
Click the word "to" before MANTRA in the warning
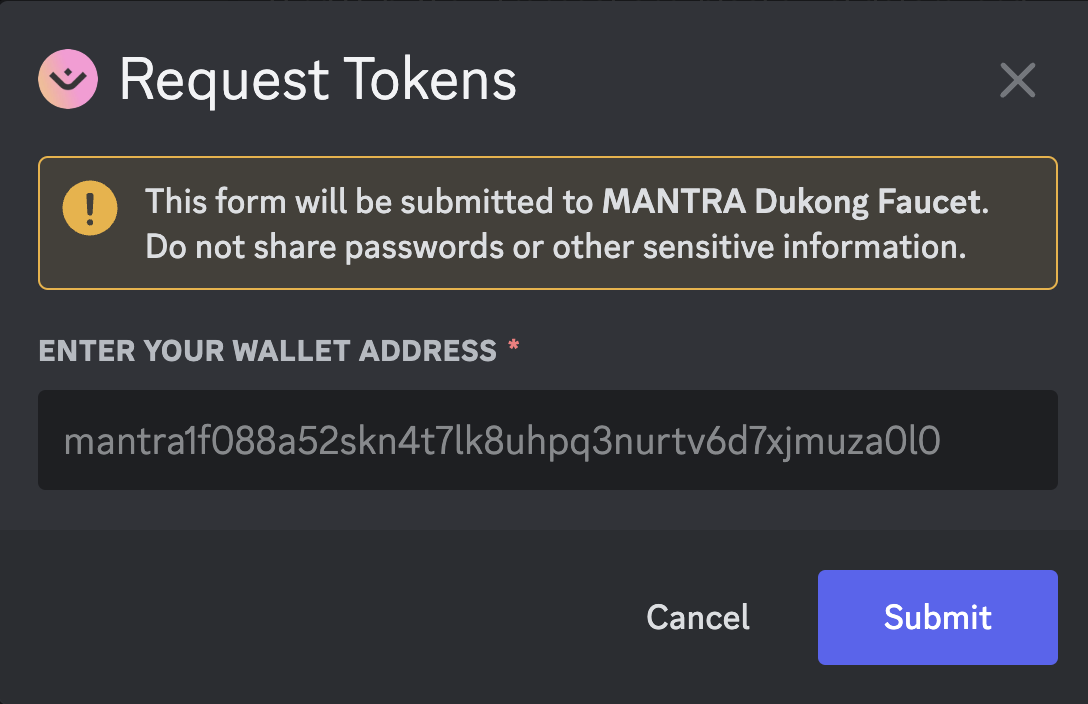point(579,203)
